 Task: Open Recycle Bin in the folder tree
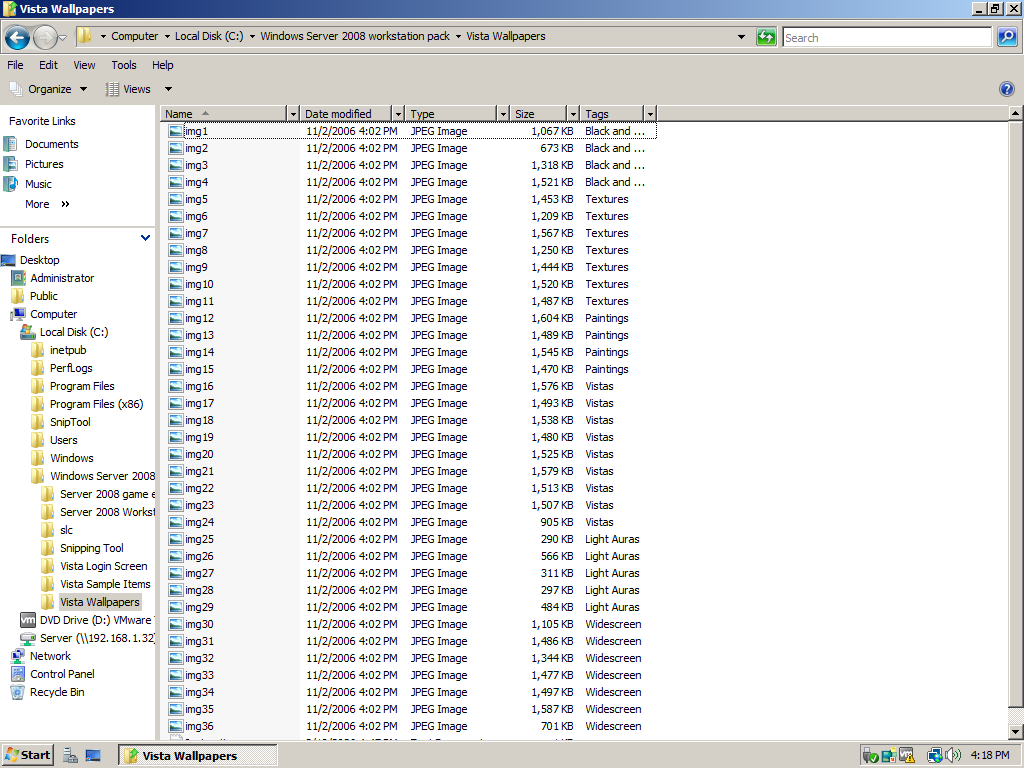tap(56, 692)
